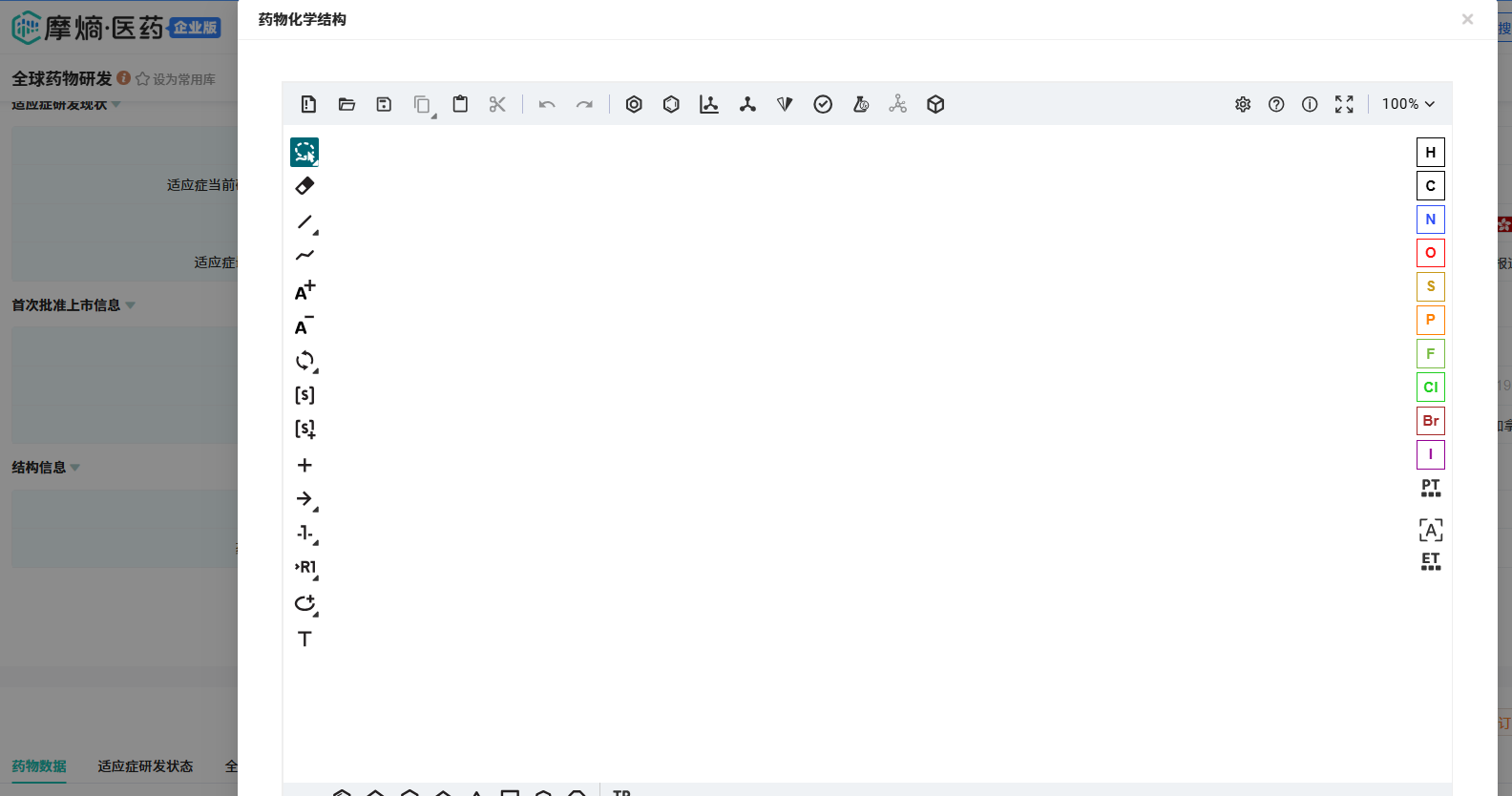Pick the Hydrogen (H) atom
Image resolution: width=1512 pixels, height=796 pixels.
tap(1430, 152)
